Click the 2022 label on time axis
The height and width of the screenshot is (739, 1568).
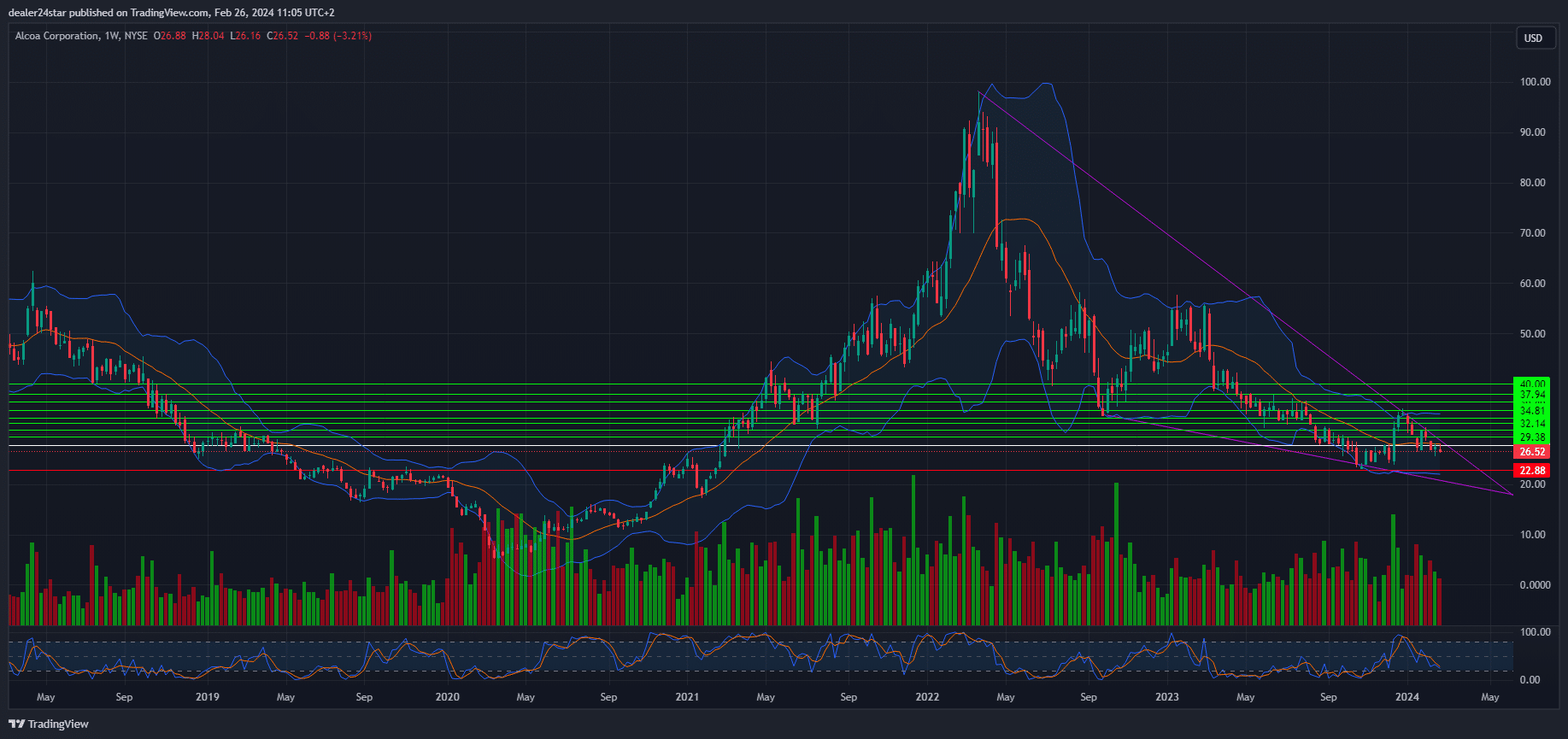pos(927,697)
